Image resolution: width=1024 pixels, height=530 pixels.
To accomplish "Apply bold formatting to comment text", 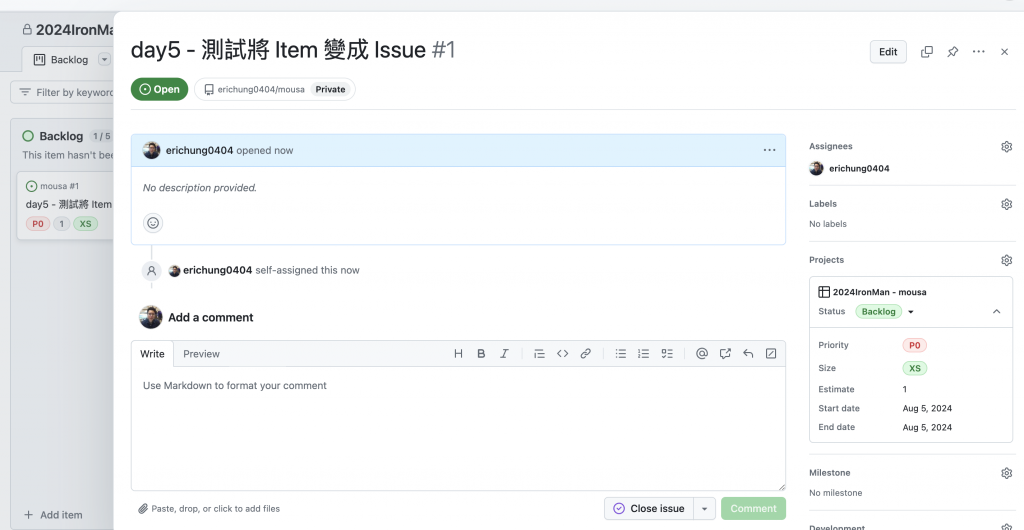I will pos(481,354).
